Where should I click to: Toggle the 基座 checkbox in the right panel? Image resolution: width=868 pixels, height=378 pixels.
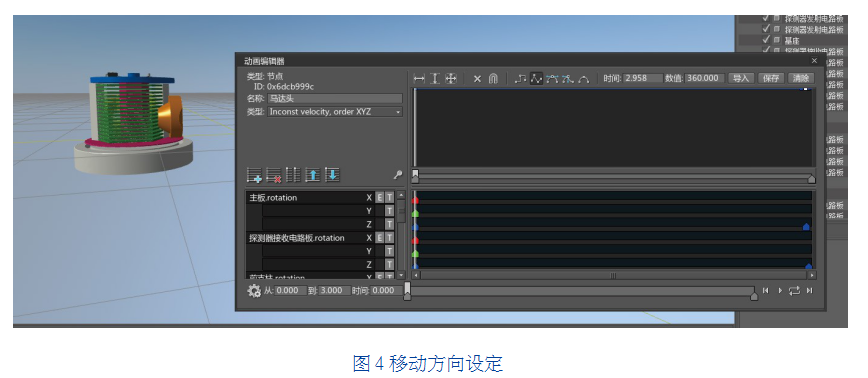click(766, 40)
